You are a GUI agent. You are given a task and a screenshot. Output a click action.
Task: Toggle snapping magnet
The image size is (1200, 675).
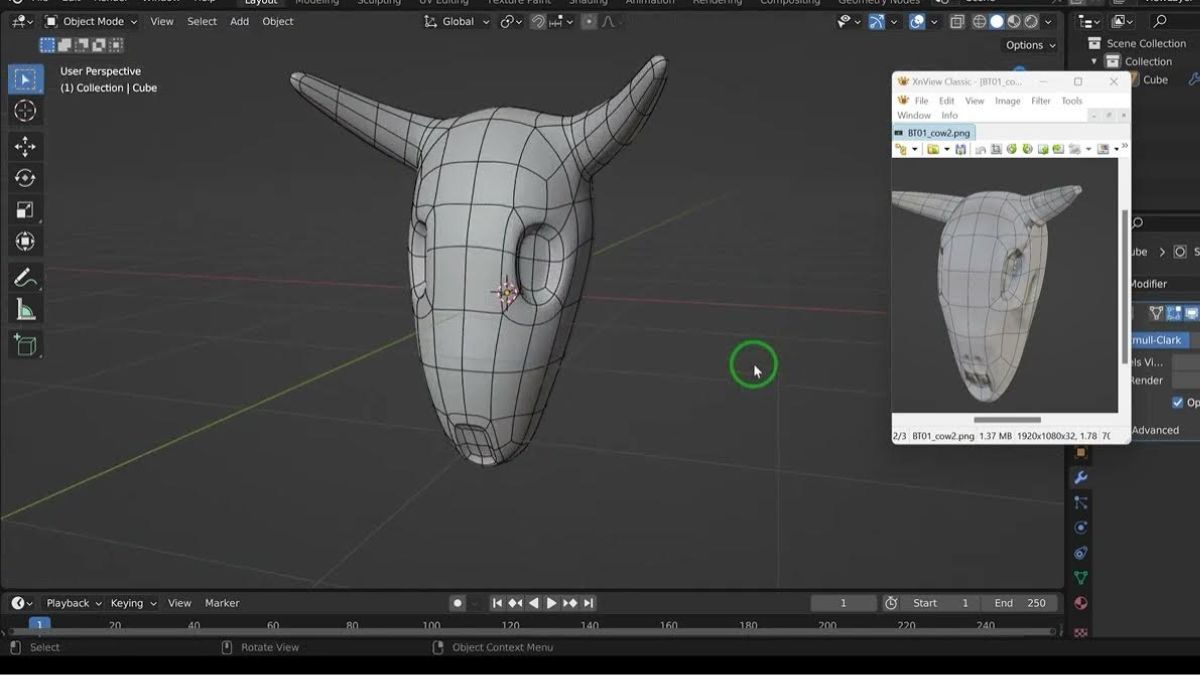point(539,21)
